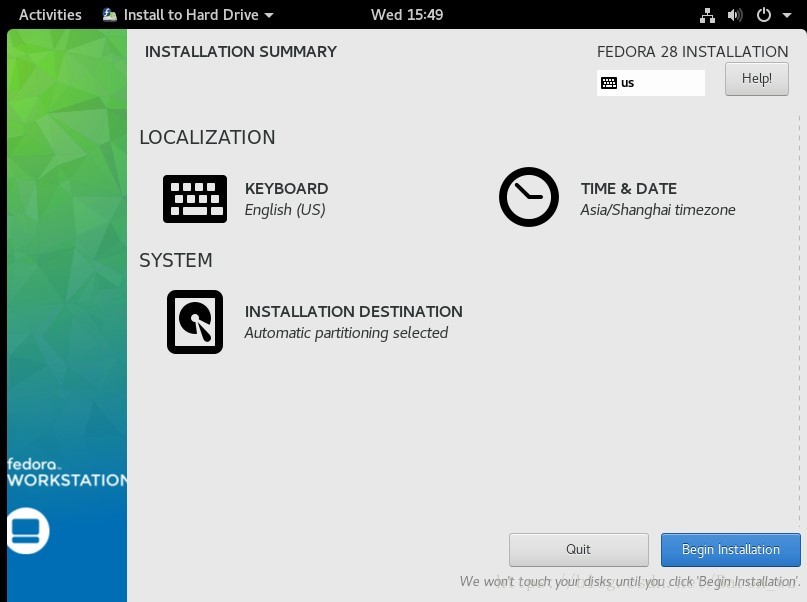Click the LOCALIZATION section heading
This screenshot has width=807, height=602.
coord(207,137)
